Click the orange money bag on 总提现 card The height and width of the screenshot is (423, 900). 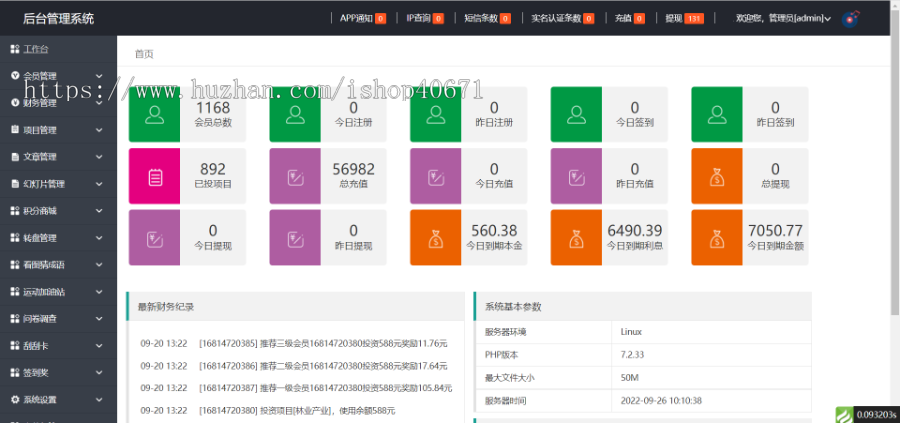point(717,177)
